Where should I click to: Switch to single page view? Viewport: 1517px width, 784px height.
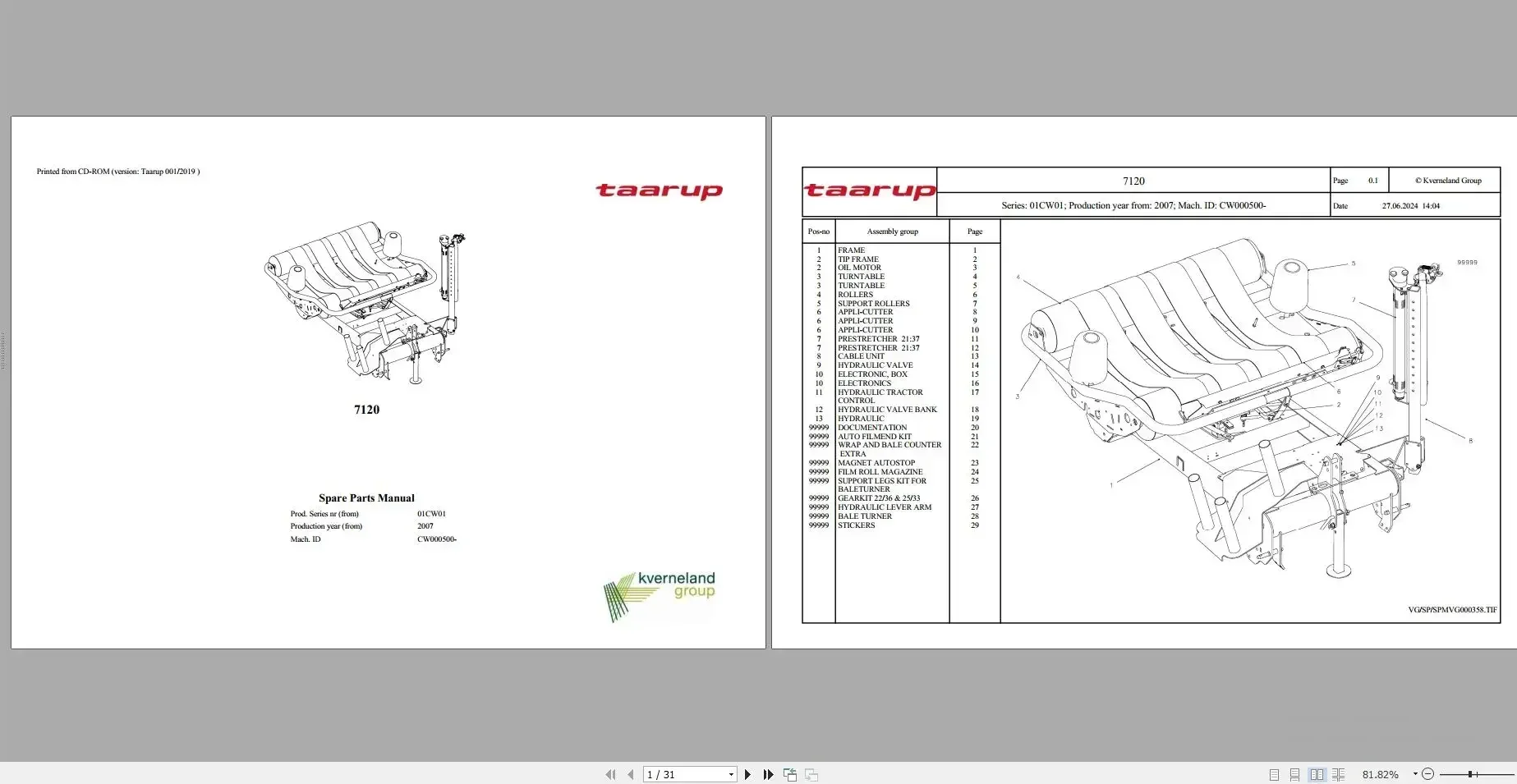tap(1274, 774)
